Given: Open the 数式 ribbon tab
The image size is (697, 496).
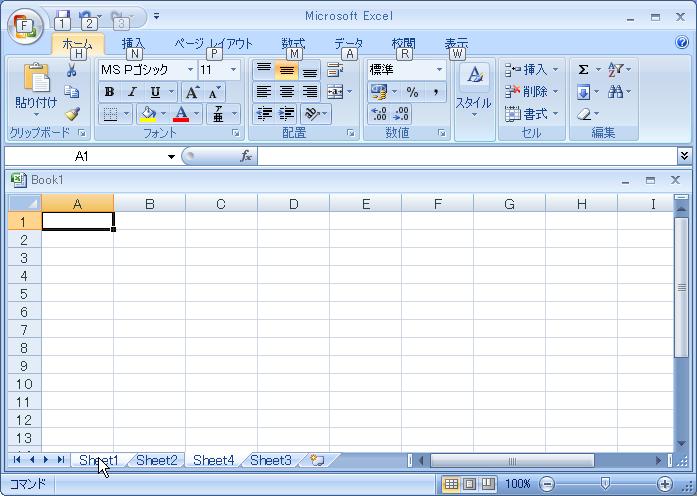Looking at the screenshot, I should coord(293,44).
